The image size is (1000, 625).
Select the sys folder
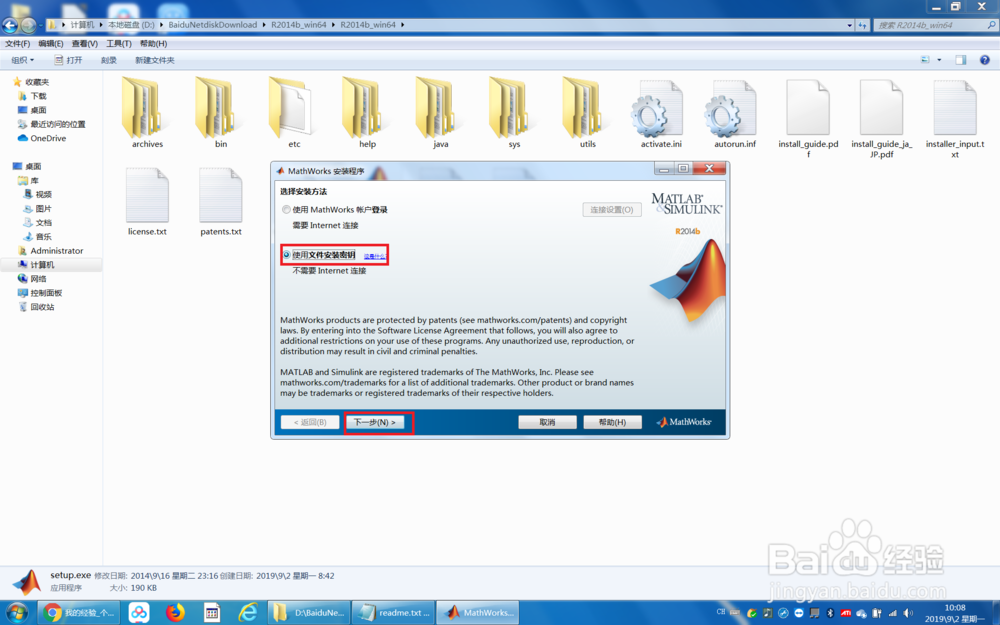tap(514, 112)
